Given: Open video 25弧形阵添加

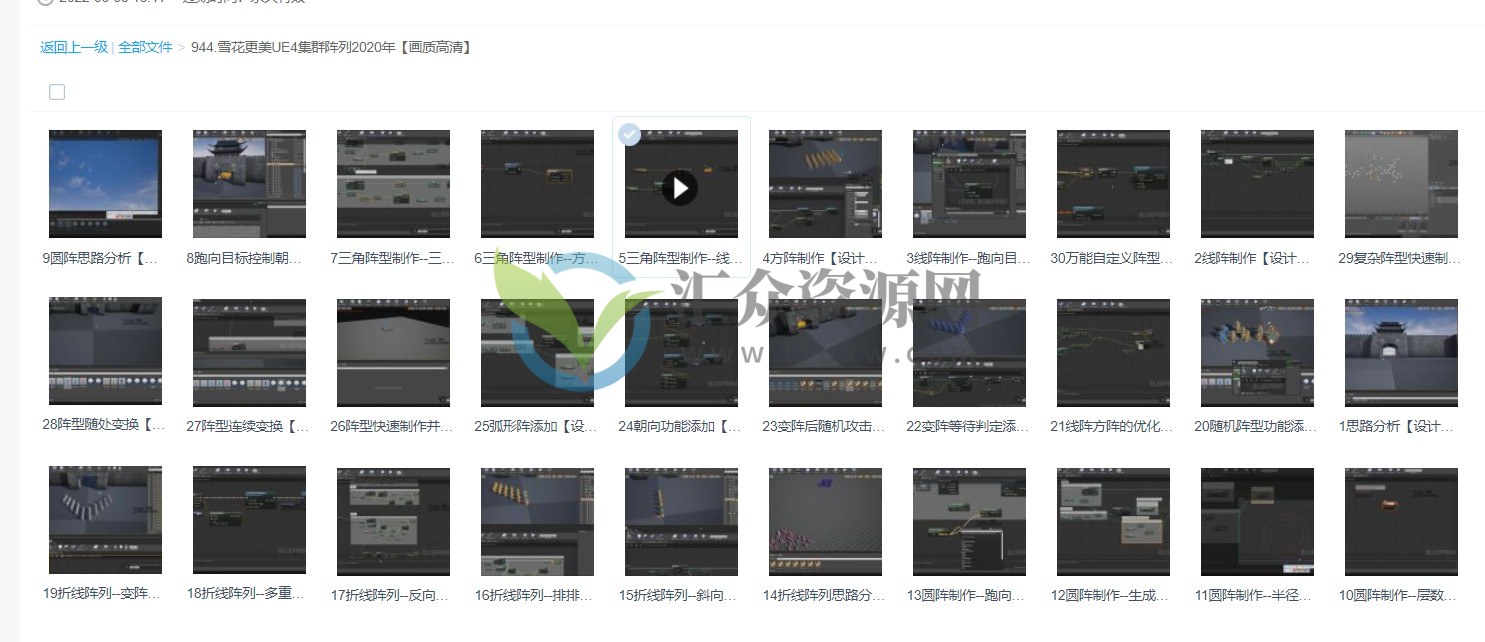Looking at the screenshot, I should (537, 352).
